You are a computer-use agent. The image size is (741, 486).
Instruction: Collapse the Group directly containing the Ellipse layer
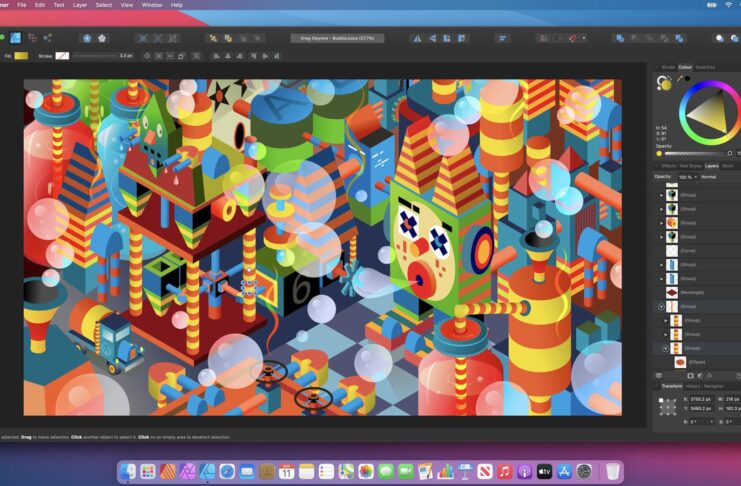665,348
